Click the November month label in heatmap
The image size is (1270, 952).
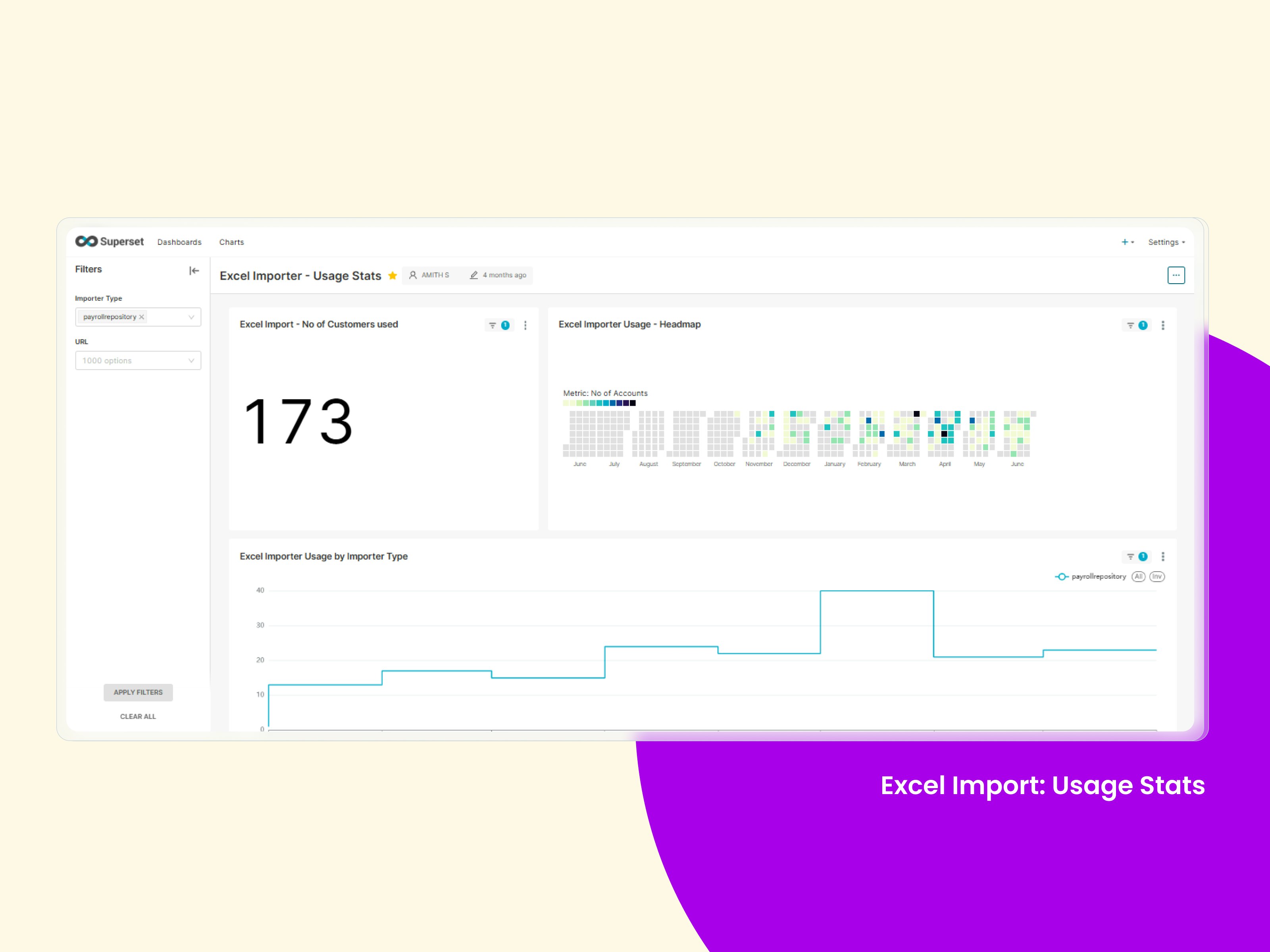759,464
